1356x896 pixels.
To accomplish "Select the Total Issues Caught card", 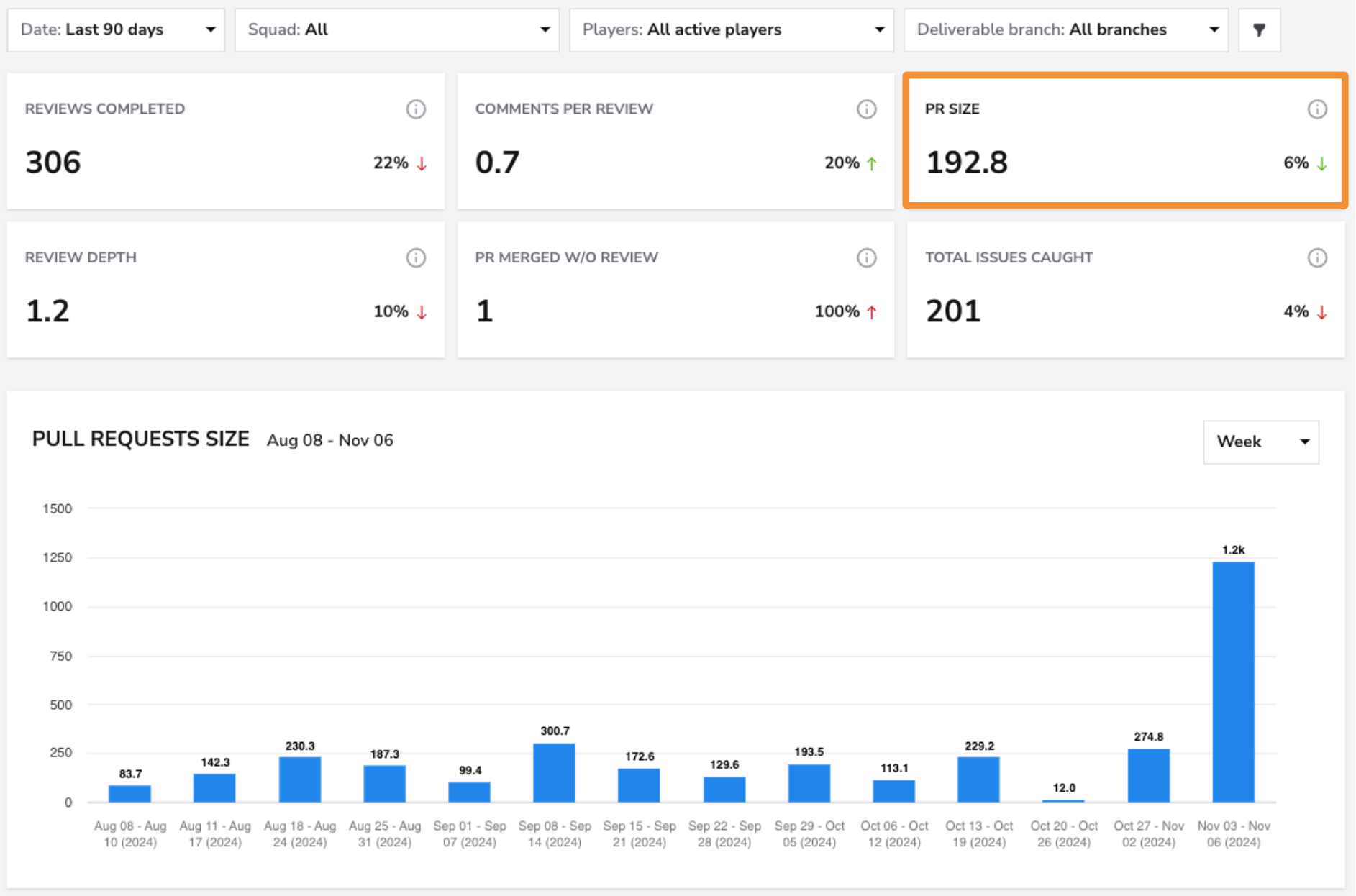I will 1126,290.
